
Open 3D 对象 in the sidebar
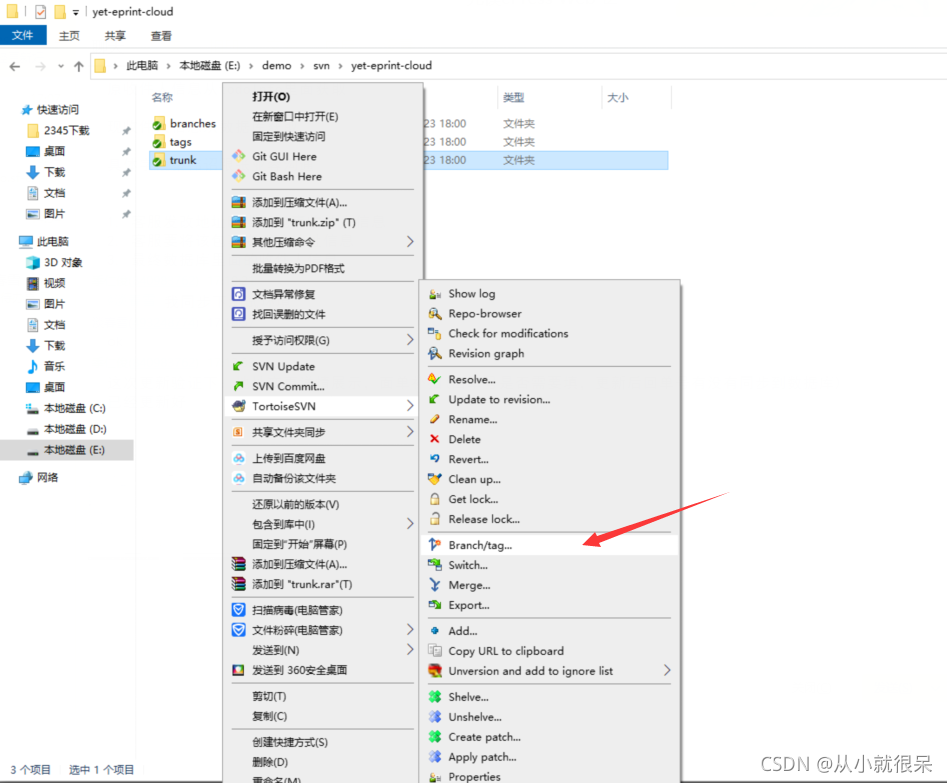pos(63,262)
